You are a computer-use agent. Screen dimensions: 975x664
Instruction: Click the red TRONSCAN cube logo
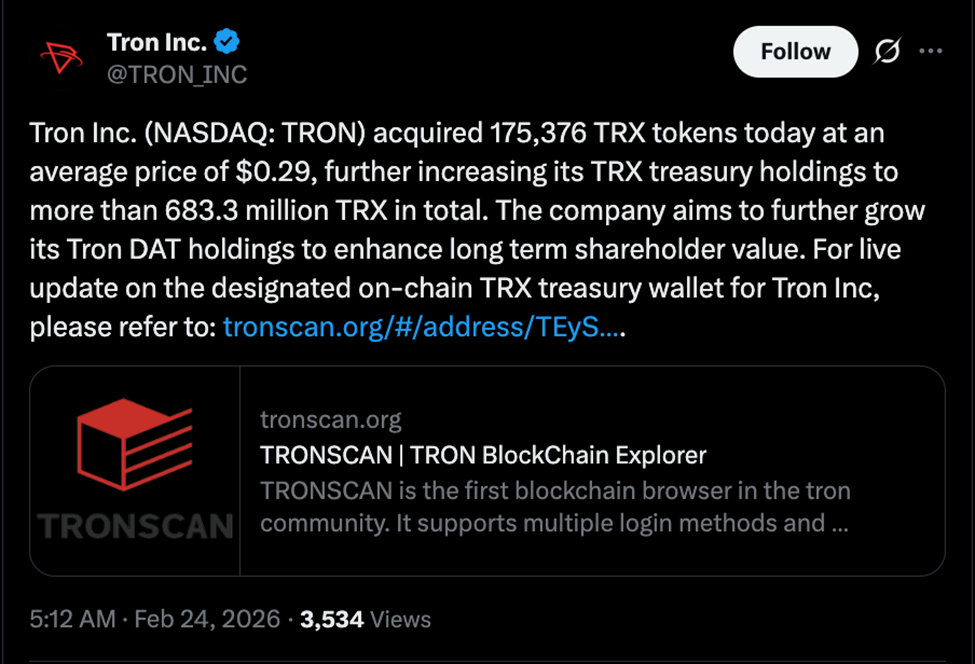[x=135, y=445]
